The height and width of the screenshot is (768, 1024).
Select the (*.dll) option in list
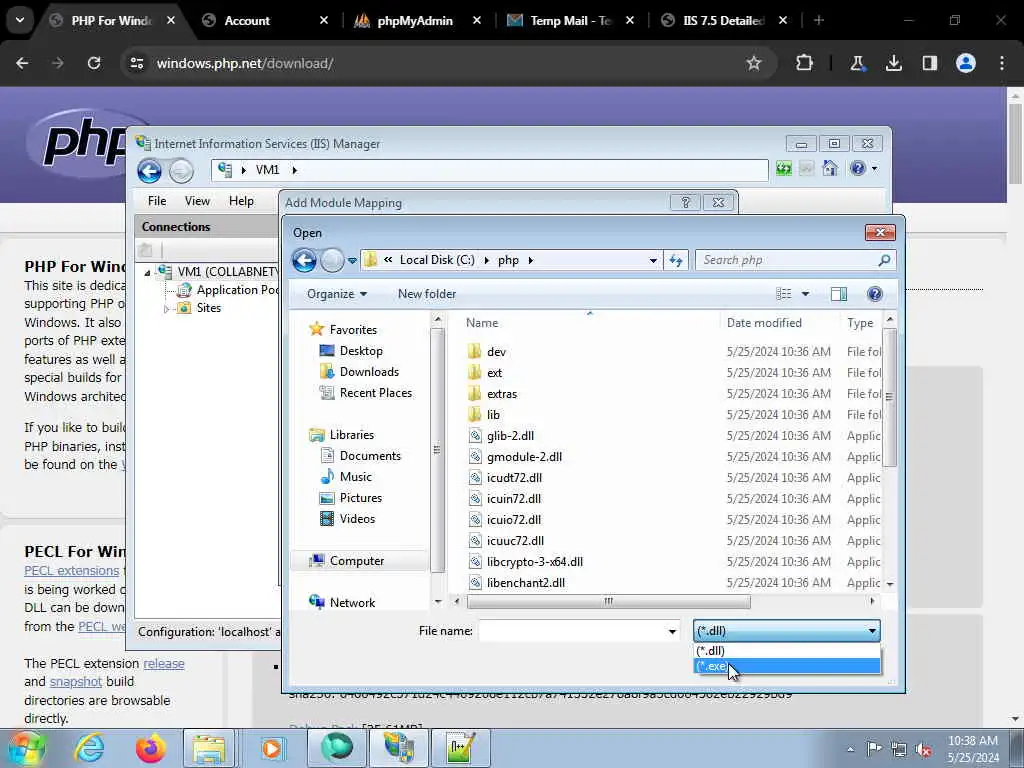[786, 651]
